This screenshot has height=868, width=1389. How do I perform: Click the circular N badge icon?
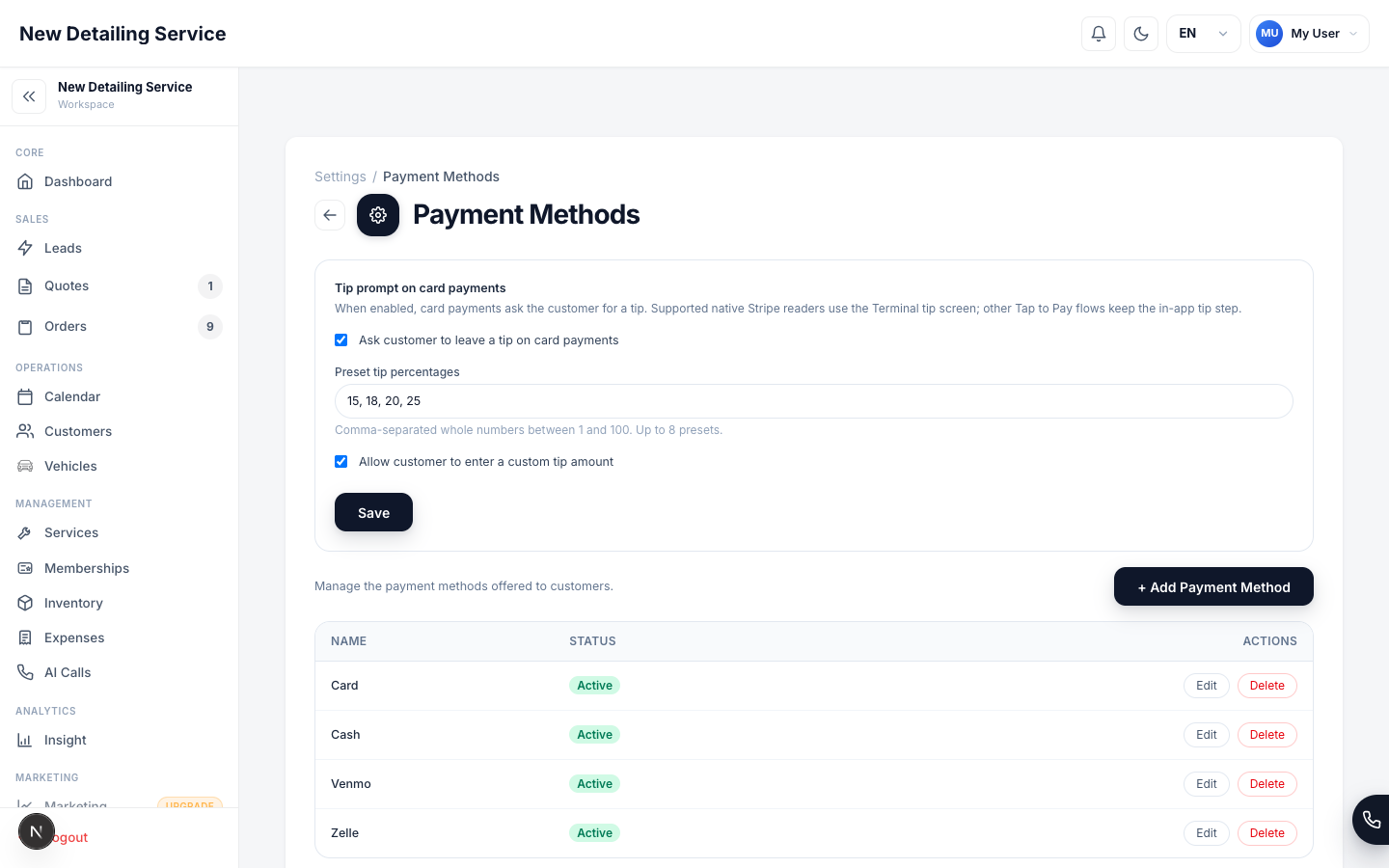pos(37,831)
